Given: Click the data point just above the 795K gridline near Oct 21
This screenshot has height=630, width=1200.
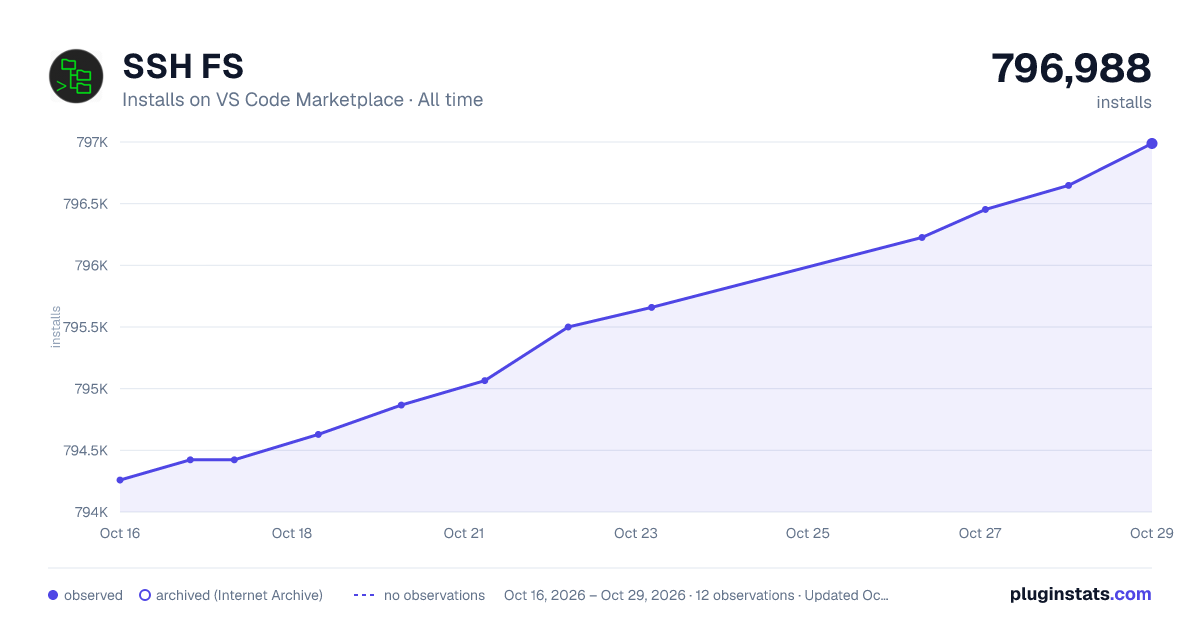Looking at the screenshot, I should 485,380.
